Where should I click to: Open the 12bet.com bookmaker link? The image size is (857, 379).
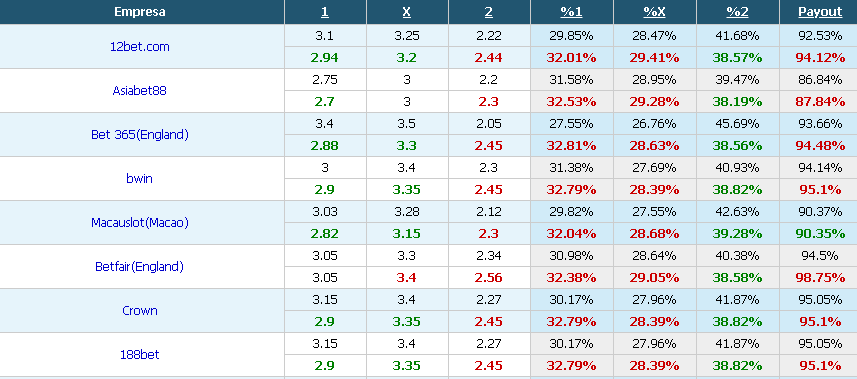(139, 47)
